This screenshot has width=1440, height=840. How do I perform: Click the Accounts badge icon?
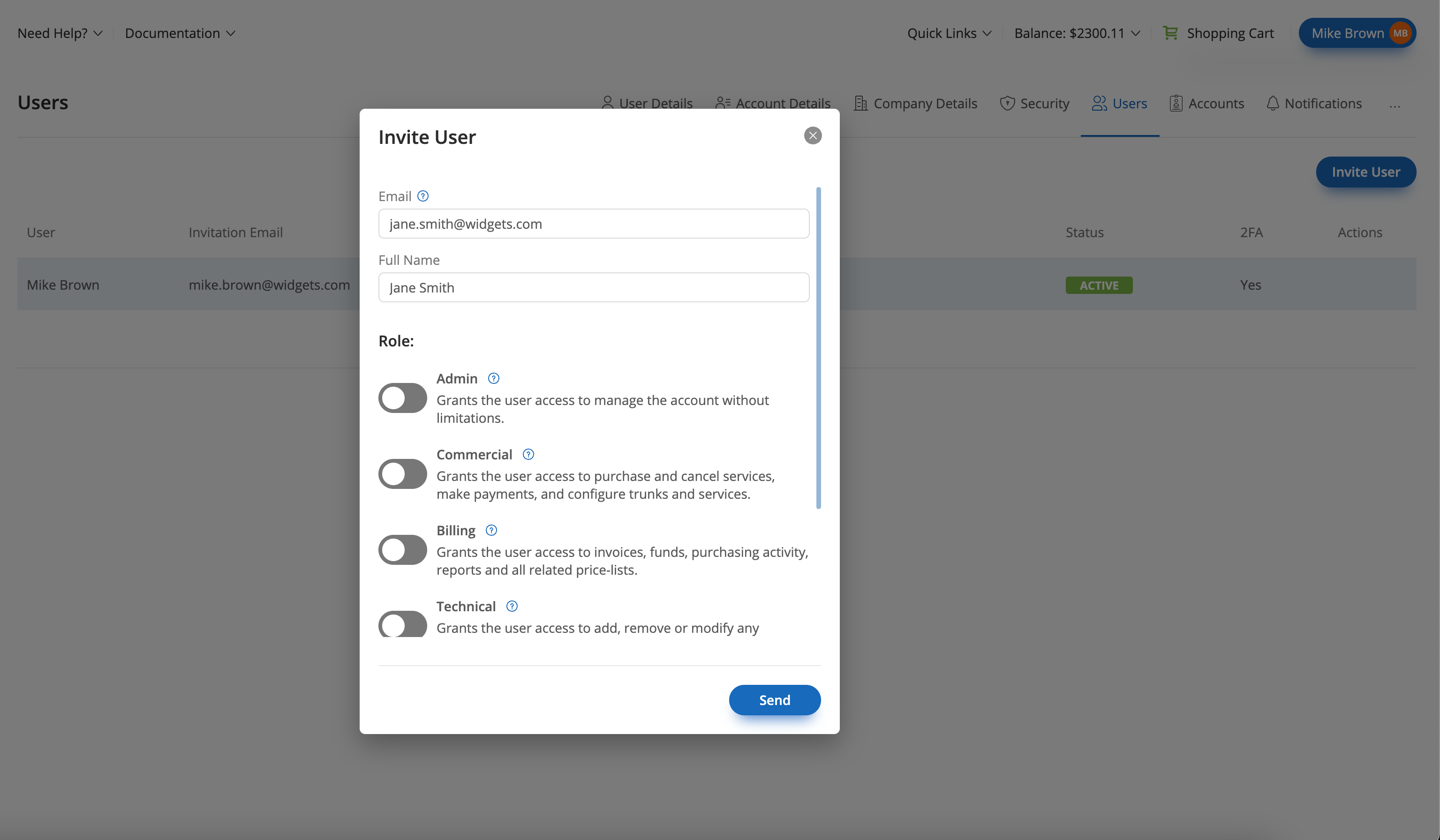click(x=1176, y=103)
